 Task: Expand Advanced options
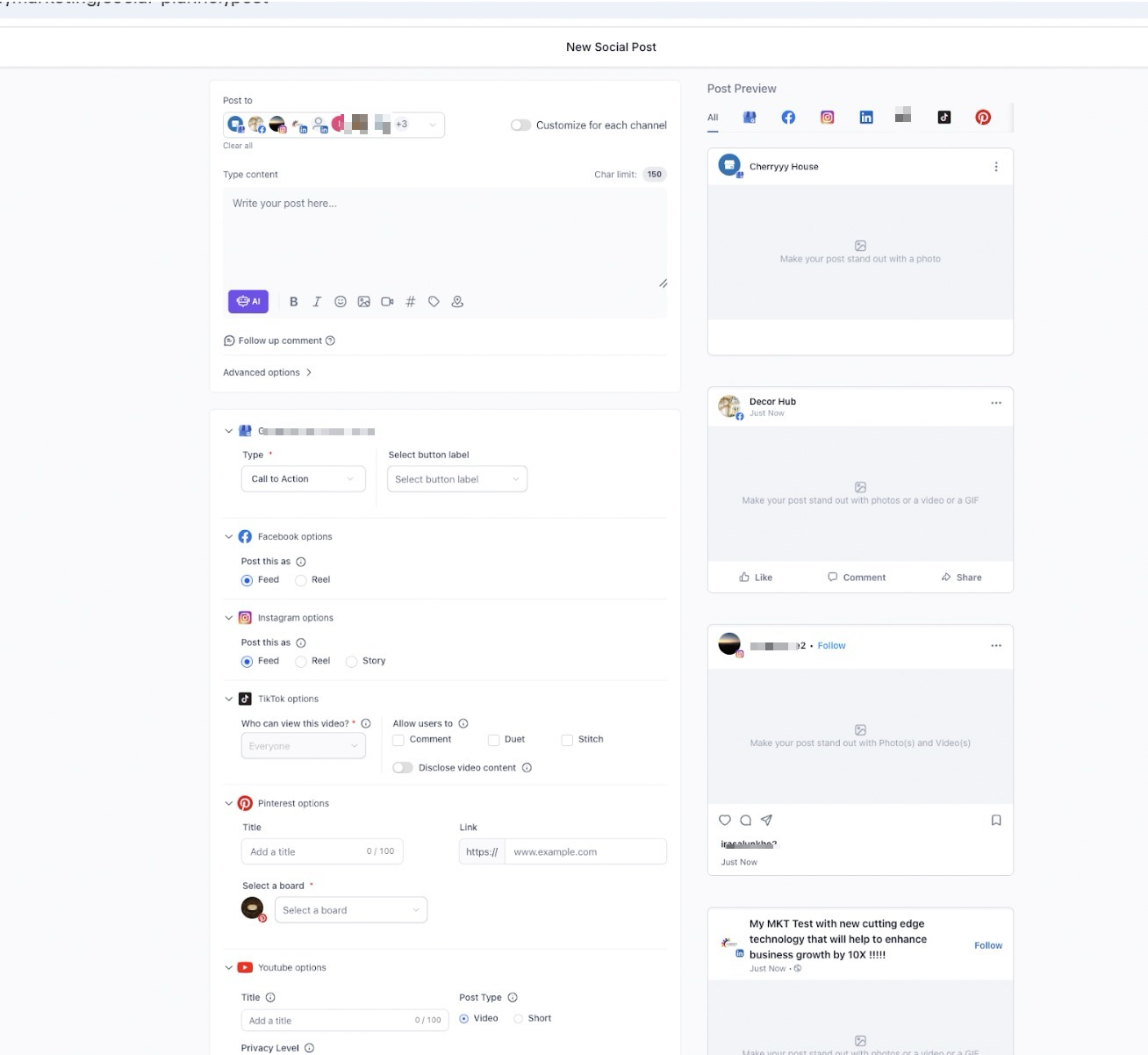[267, 373]
